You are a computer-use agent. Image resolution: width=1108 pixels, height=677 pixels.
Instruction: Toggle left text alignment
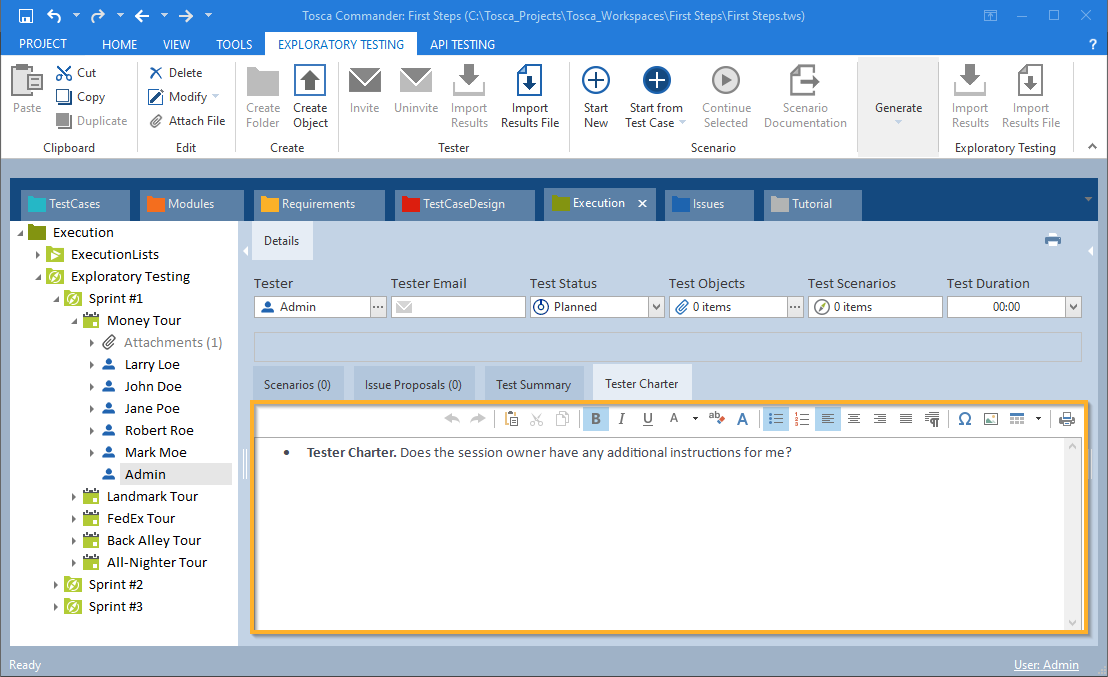pyautogui.click(x=828, y=419)
